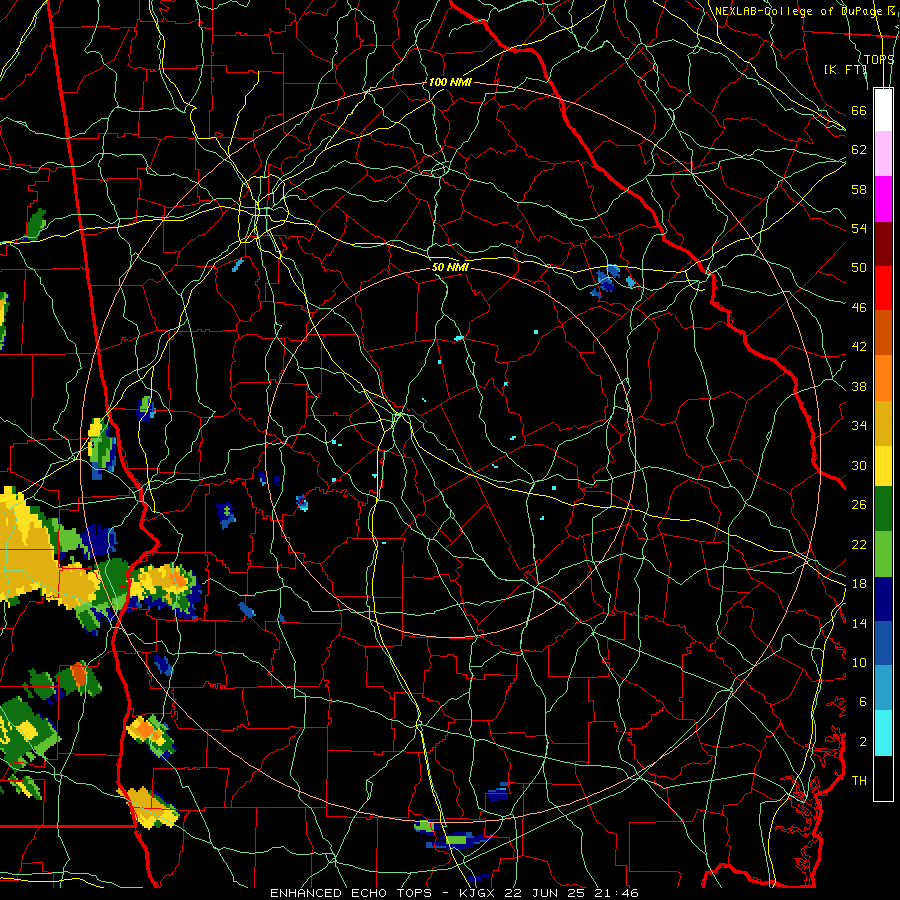Click the dark green legend swatch
The image size is (900, 900).
883,509
